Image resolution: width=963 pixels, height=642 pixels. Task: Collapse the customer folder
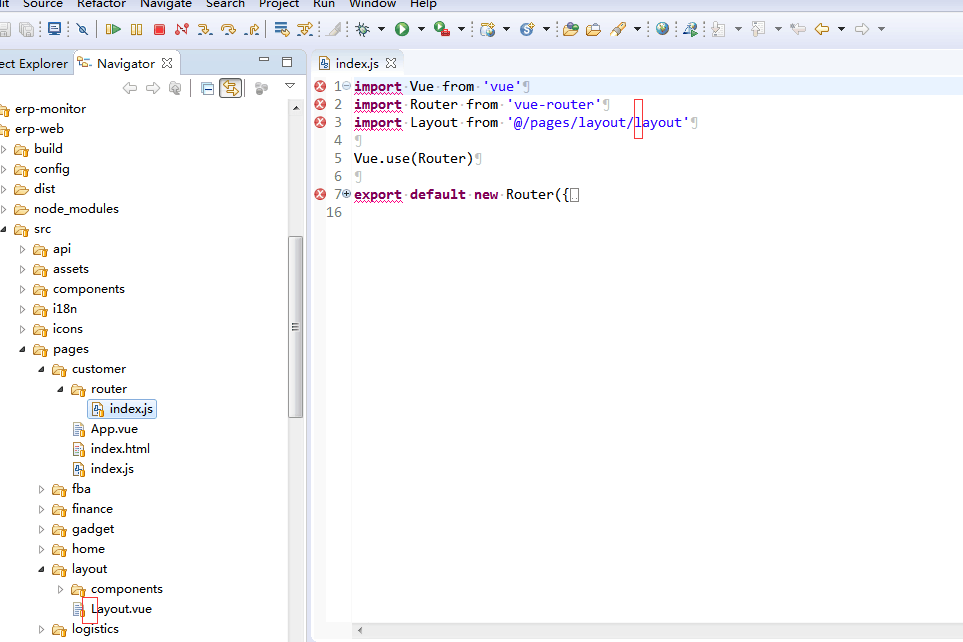(42, 369)
